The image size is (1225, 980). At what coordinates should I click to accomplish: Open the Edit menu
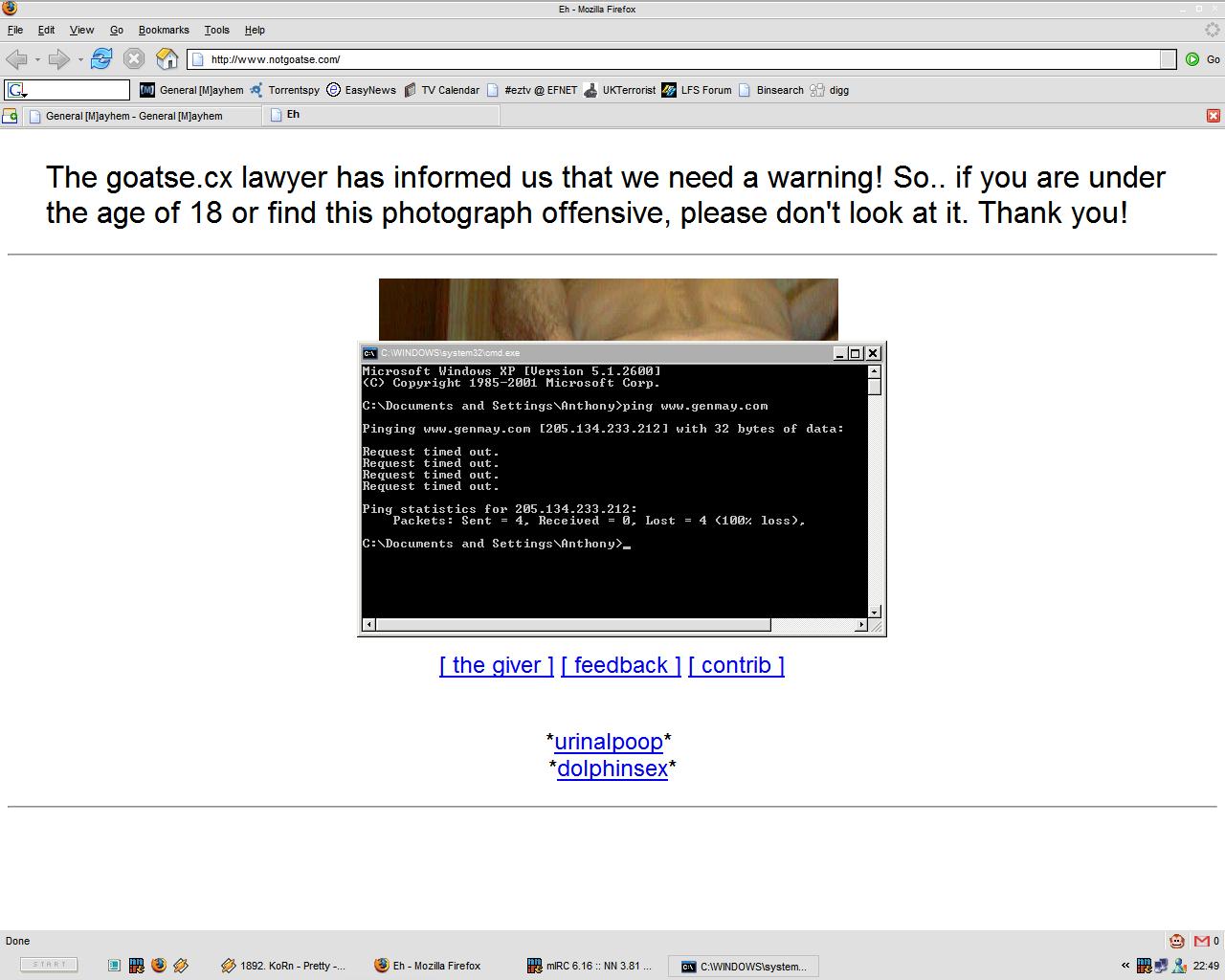pos(46,30)
